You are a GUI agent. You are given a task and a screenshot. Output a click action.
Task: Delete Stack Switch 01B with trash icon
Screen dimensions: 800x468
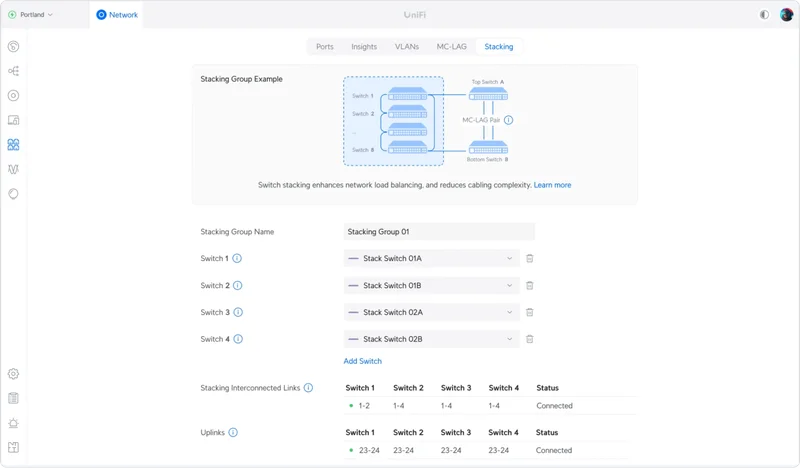click(x=530, y=285)
